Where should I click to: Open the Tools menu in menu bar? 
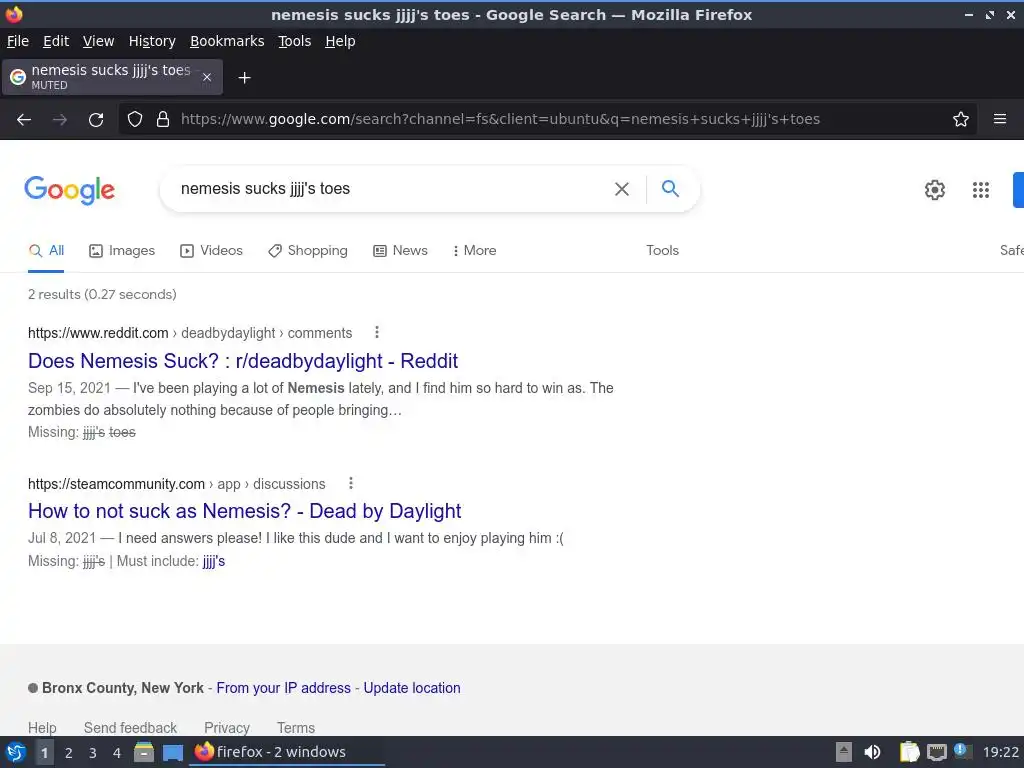(295, 41)
